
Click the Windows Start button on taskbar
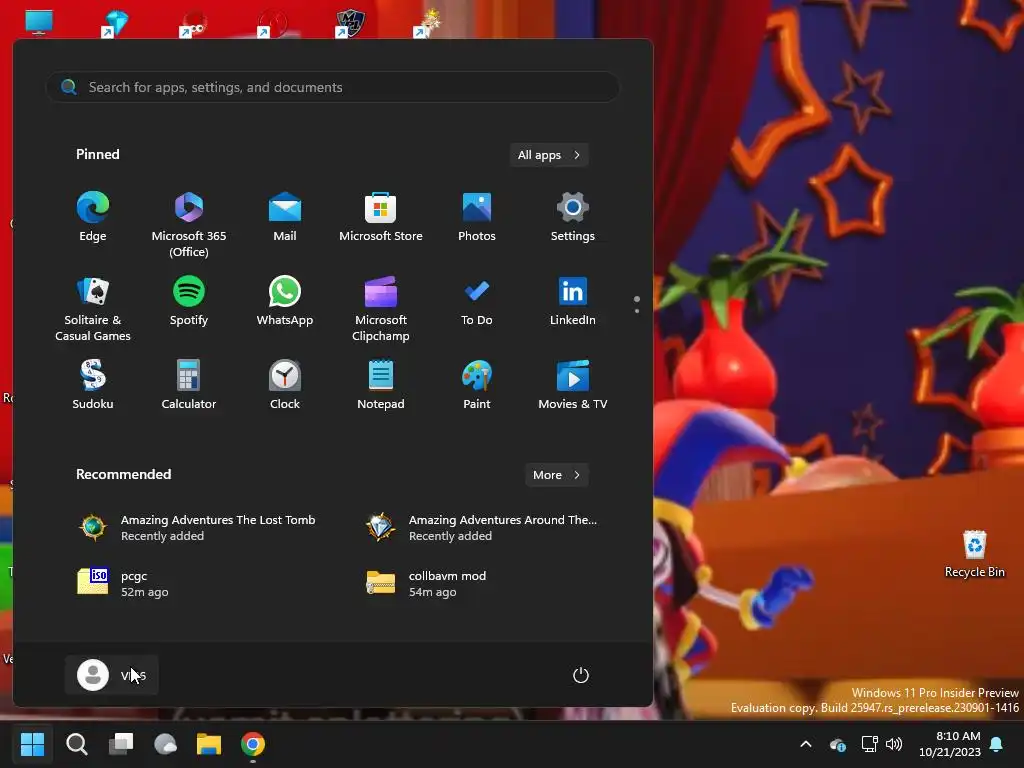click(33, 744)
